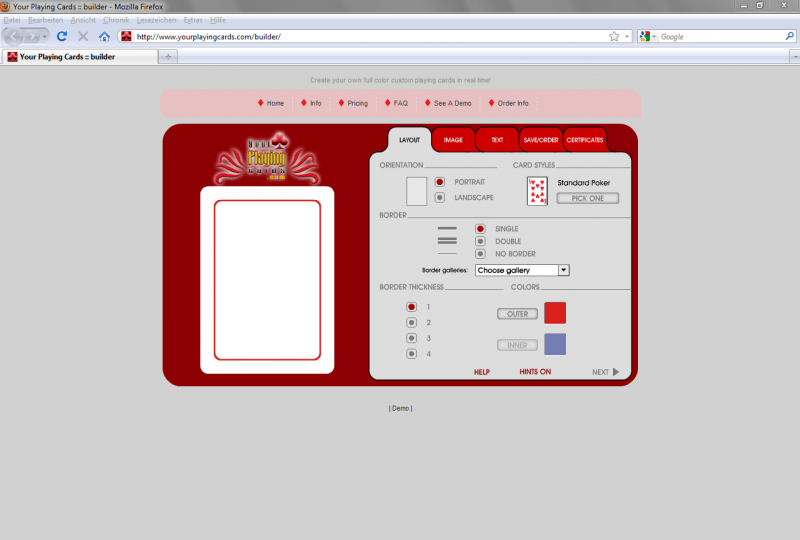Open the Bearbeiten menu
The image size is (800, 540).
point(45,20)
